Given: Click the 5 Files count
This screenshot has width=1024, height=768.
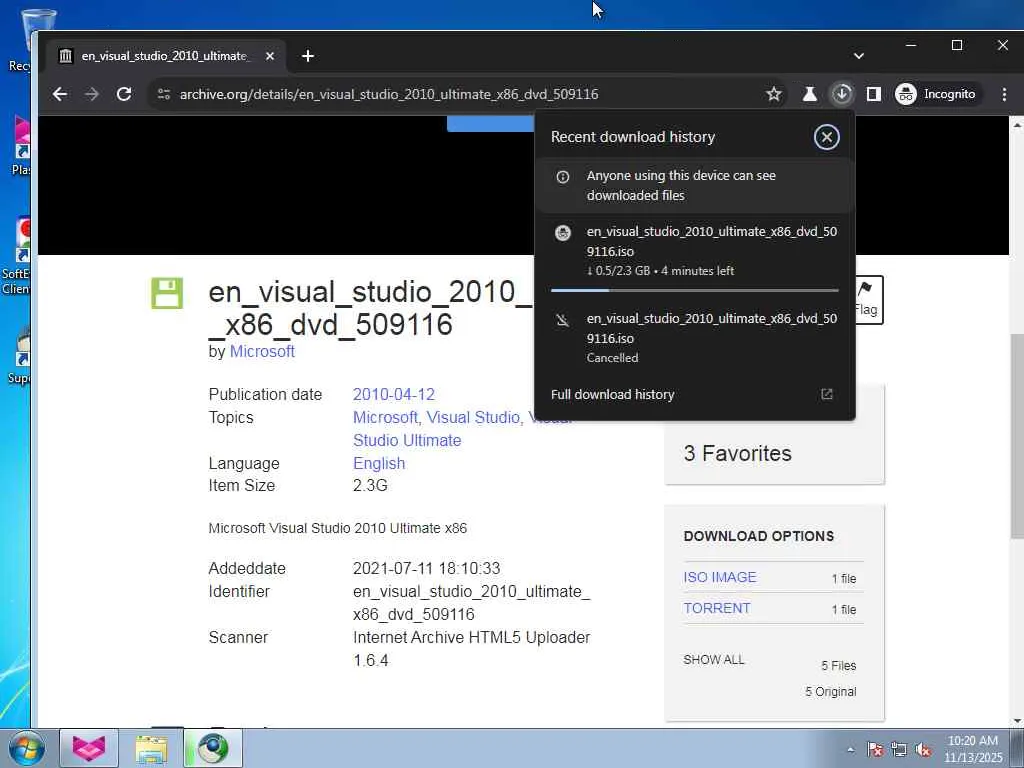Looking at the screenshot, I should coord(839,665).
